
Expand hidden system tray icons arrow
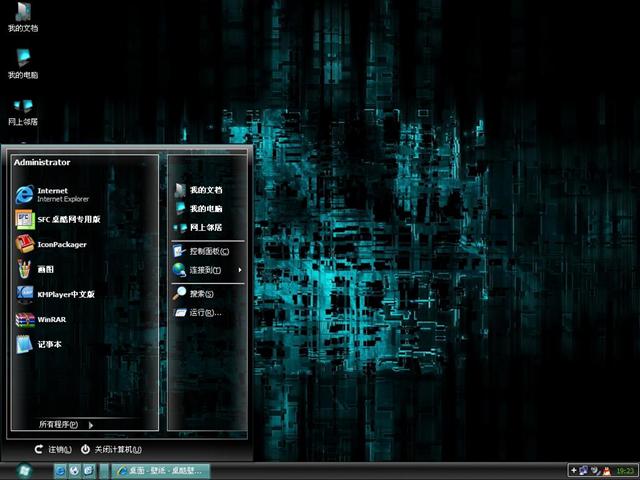(x=573, y=470)
